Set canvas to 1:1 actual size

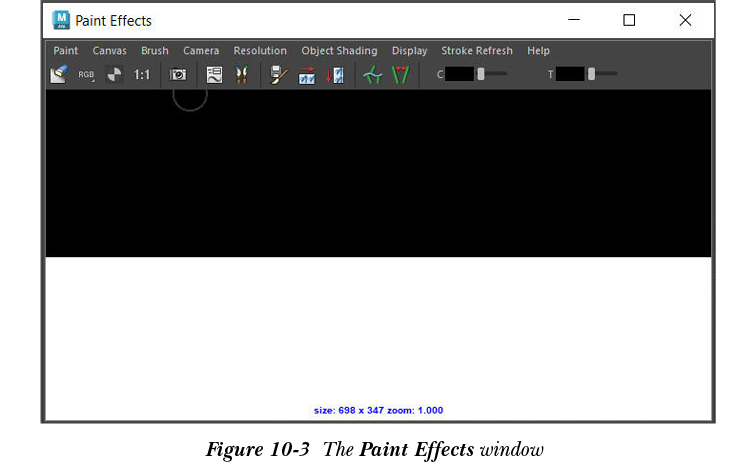tap(142, 74)
